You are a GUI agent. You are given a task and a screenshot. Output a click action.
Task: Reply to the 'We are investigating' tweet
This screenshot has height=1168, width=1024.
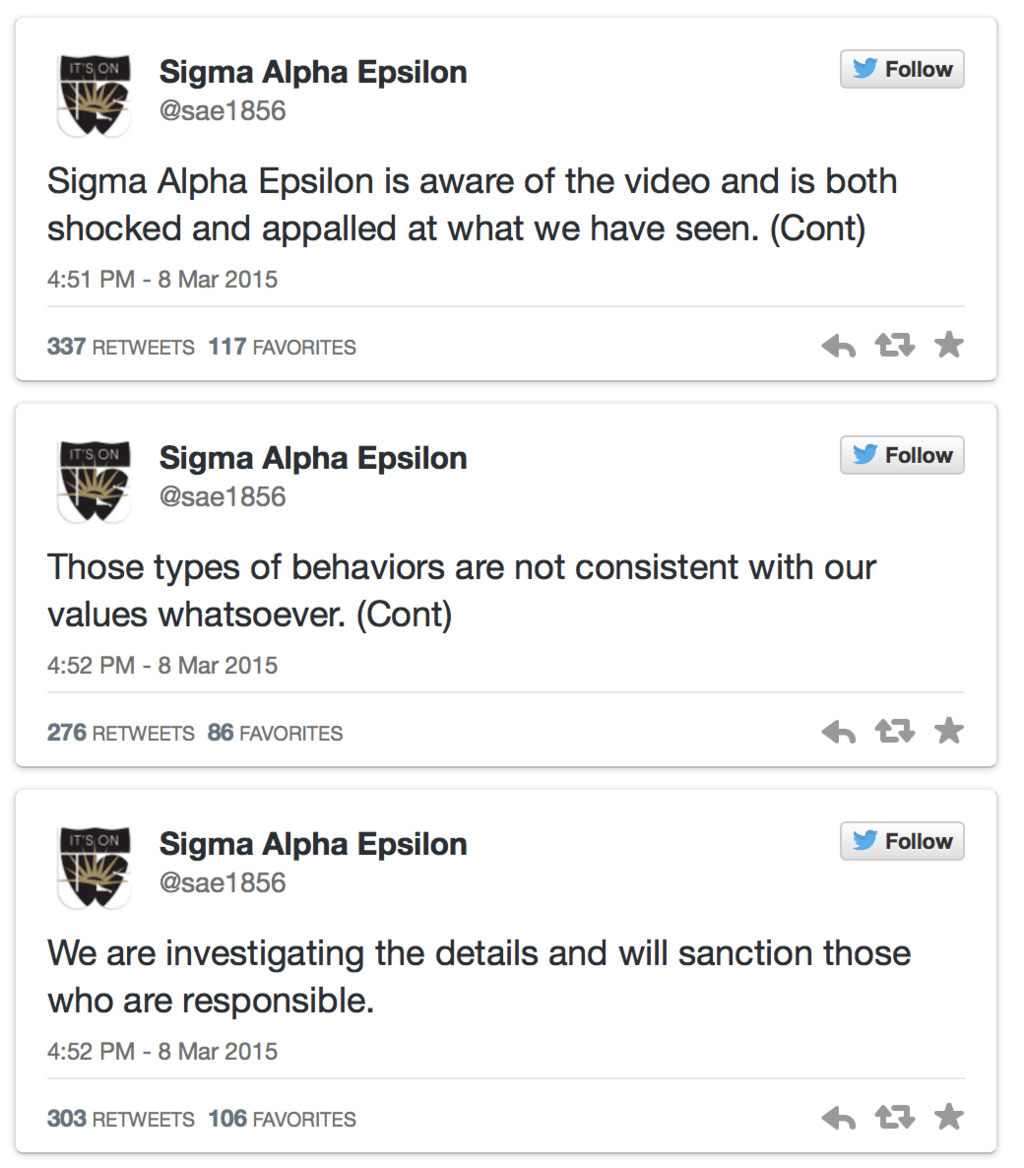(x=838, y=1119)
